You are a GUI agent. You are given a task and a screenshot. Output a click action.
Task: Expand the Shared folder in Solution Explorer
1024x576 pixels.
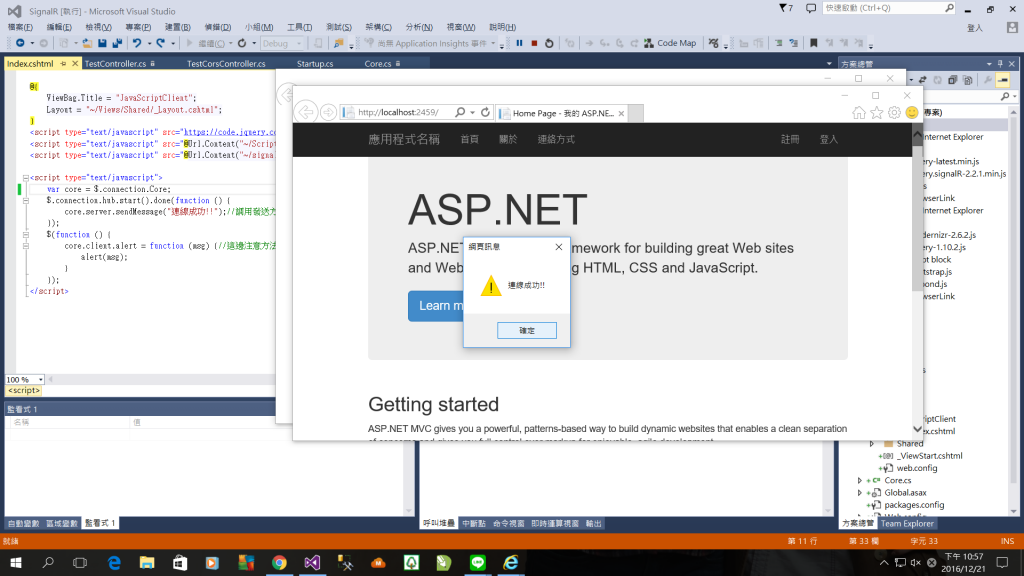tap(872, 443)
